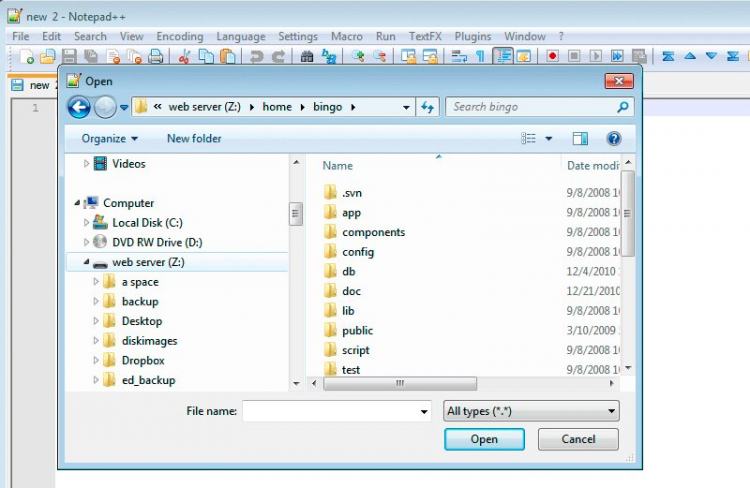Click the Stop Recording macro icon
The width and height of the screenshot is (750, 488).
tap(574, 56)
